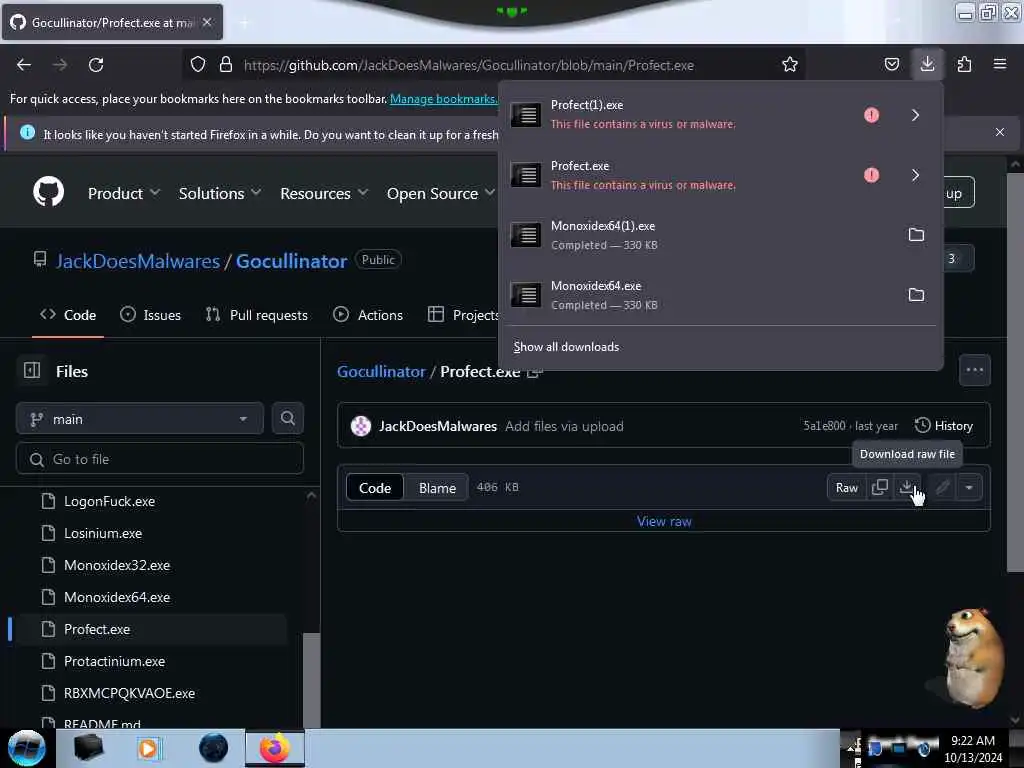Image resolution: width=1024 pixels, height=768 pixels.
Task: Click Show all downloads
Action: click(566, 347)
